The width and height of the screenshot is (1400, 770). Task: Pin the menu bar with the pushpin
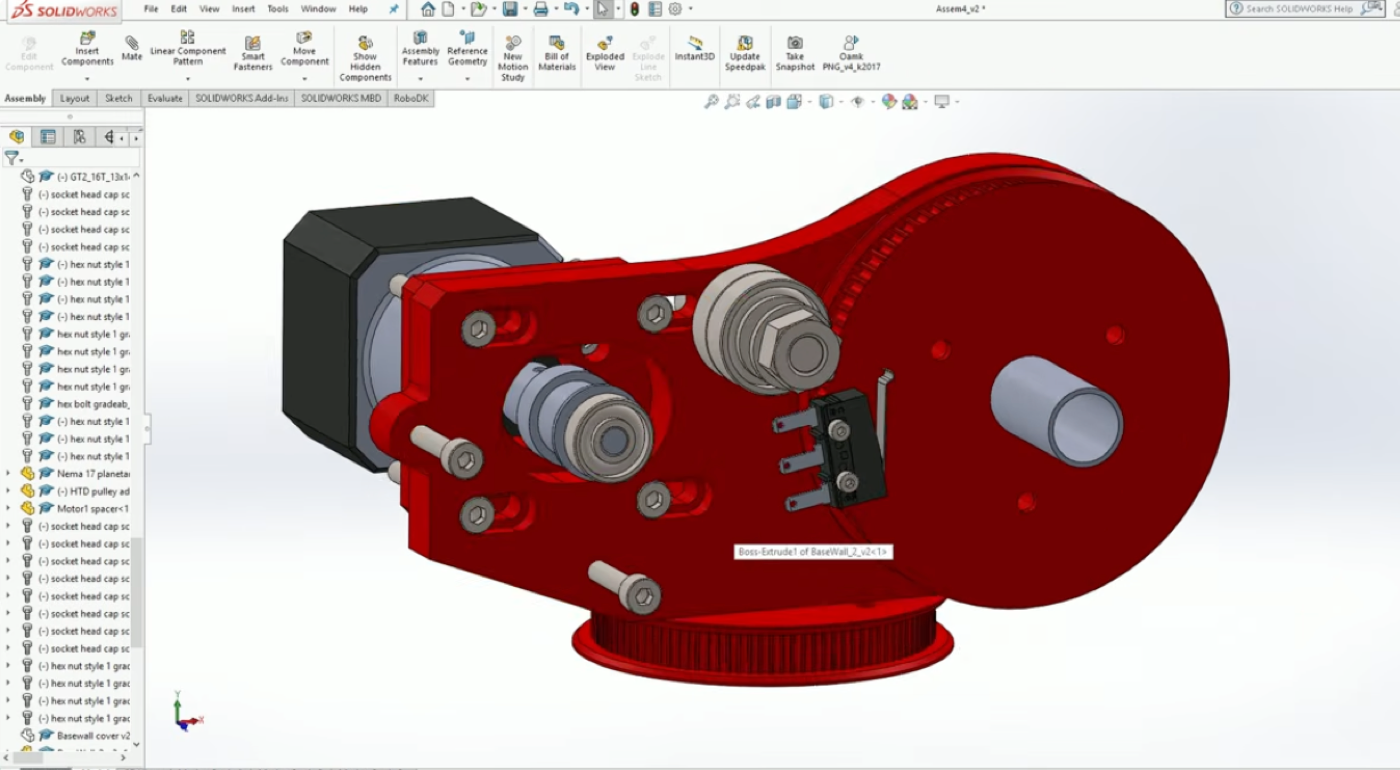click(394, 9)
